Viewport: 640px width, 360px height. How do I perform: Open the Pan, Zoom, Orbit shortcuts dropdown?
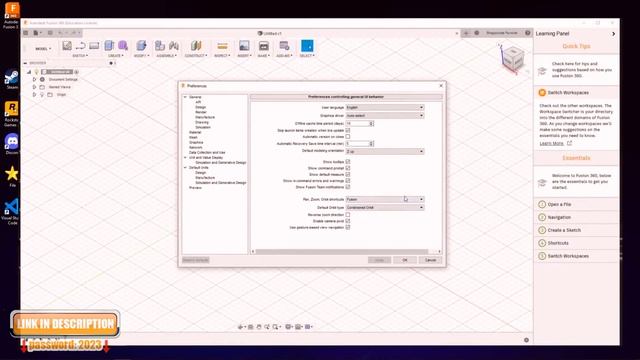pos(385,199)
